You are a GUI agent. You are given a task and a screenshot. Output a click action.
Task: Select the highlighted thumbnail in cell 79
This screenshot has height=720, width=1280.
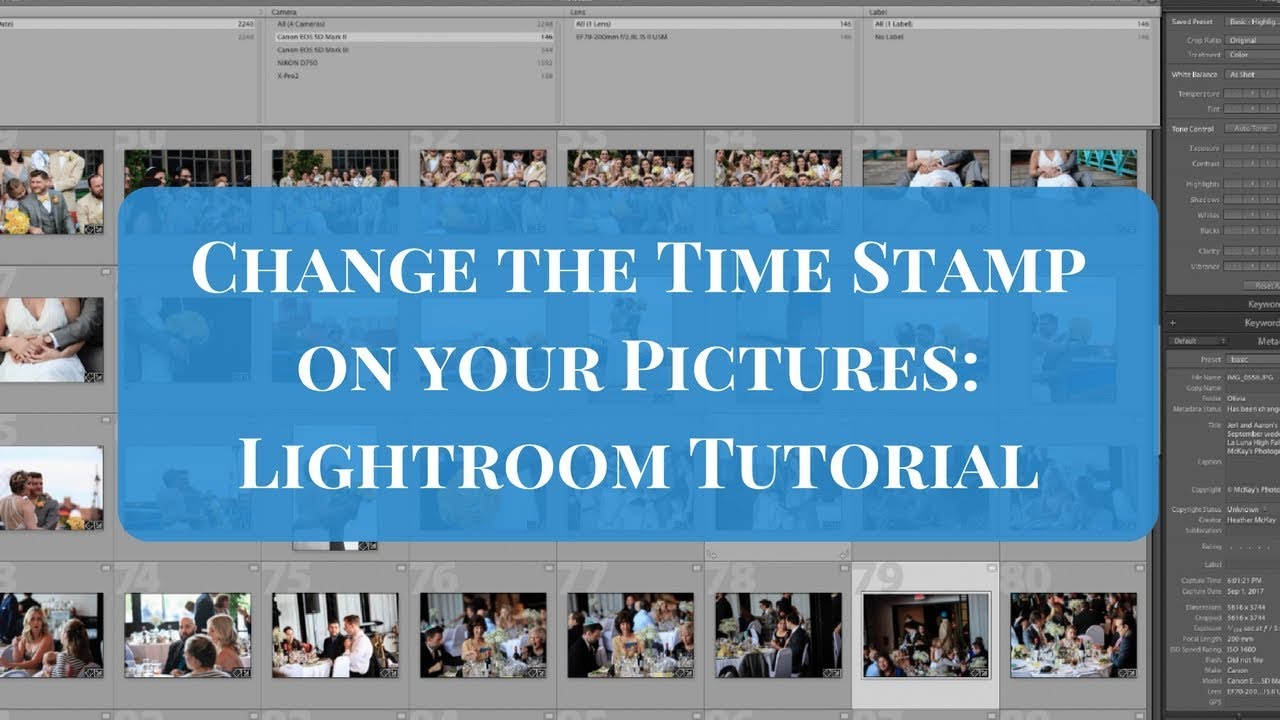tap(925, 635)
